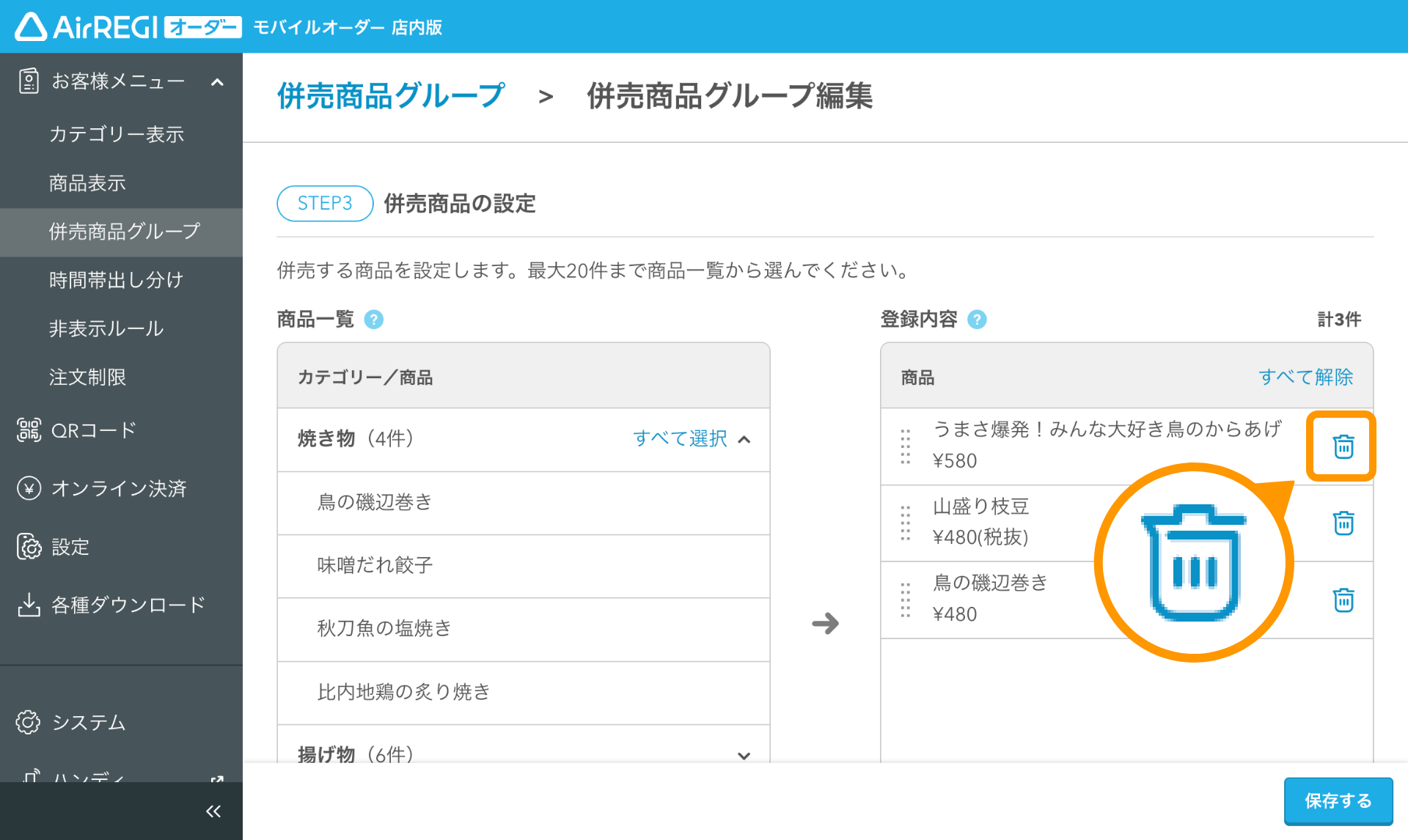Image resolution: width=1408 pixels, height=840 pixels.
Task: Click the help icon next to 商品一覧
Action: (x=374, y=320)
